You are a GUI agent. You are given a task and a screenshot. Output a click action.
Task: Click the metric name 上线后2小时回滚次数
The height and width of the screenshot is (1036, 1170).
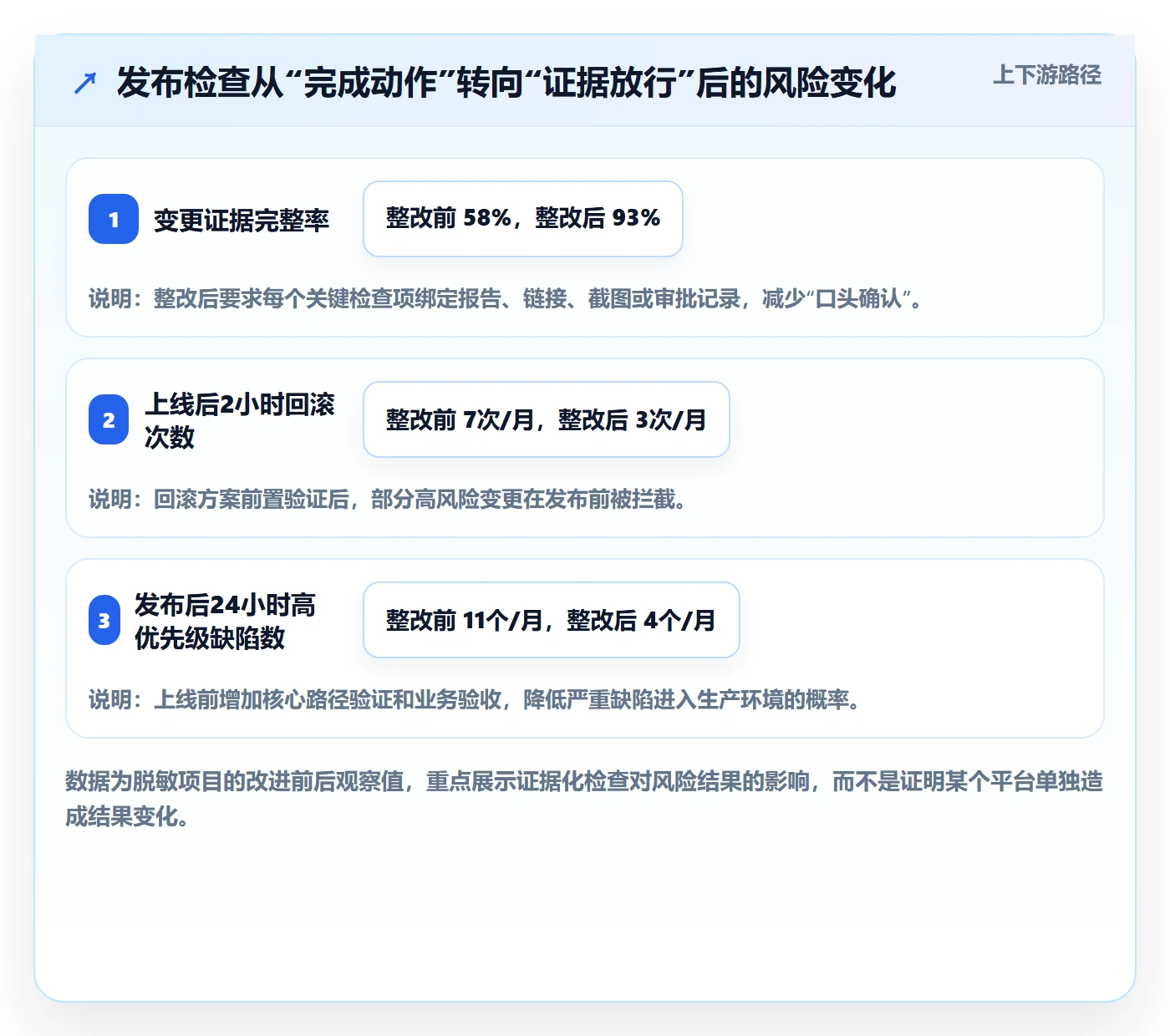pos(240,420)
